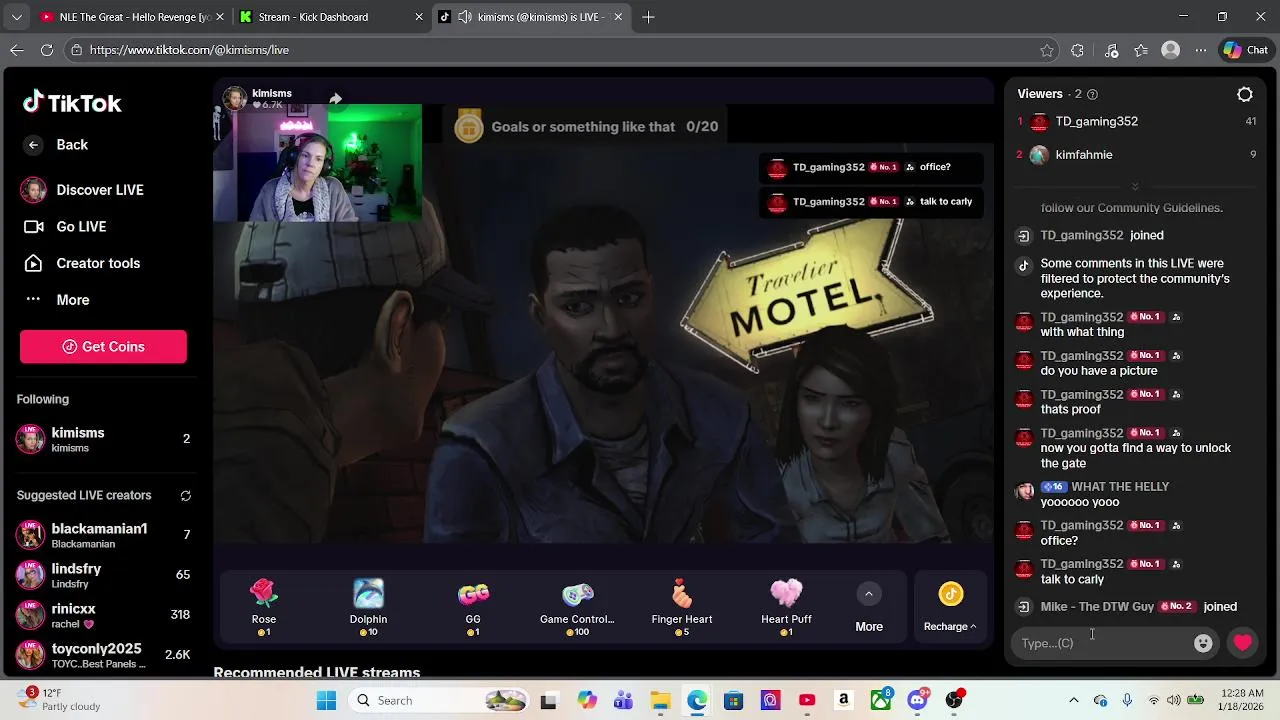Add this page to favorites
This screenshot has height=720, width=1280.
pyautogui.click(x=1047, y=50)
